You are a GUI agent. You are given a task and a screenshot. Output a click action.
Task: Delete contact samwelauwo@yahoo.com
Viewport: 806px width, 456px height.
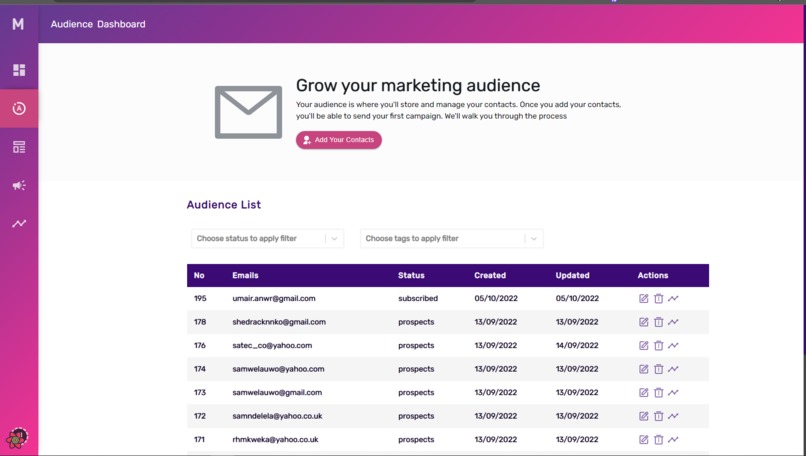tap(658, 369)
